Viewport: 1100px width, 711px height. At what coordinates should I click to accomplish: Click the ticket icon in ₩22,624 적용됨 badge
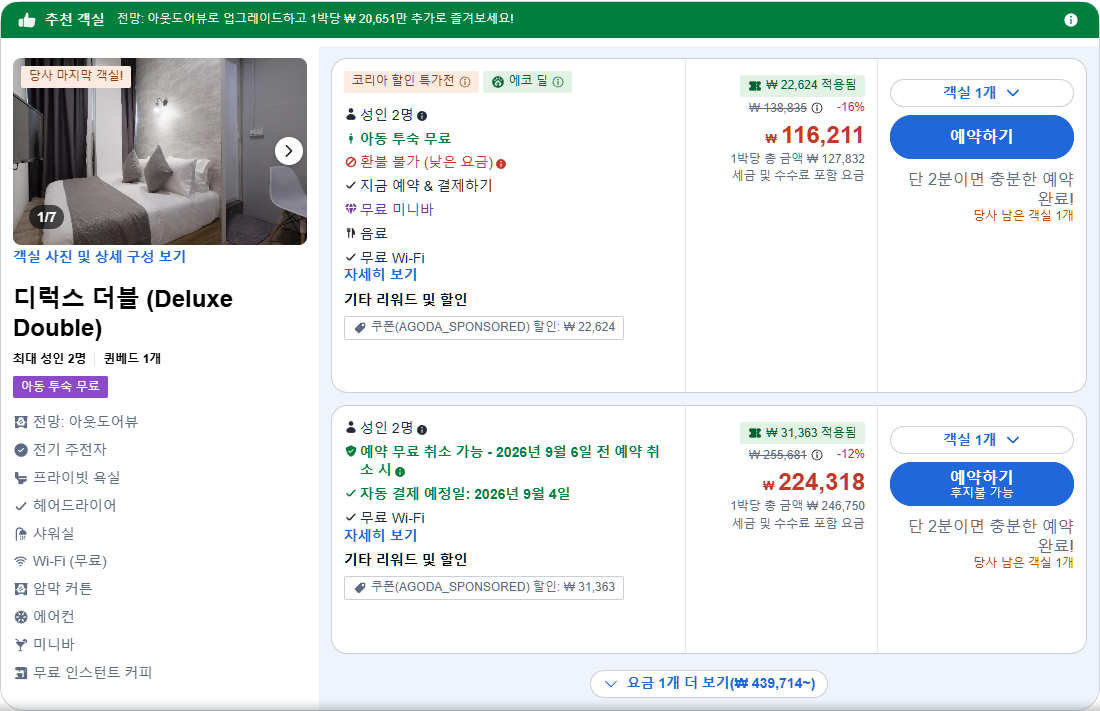click(x=755, y=86)
